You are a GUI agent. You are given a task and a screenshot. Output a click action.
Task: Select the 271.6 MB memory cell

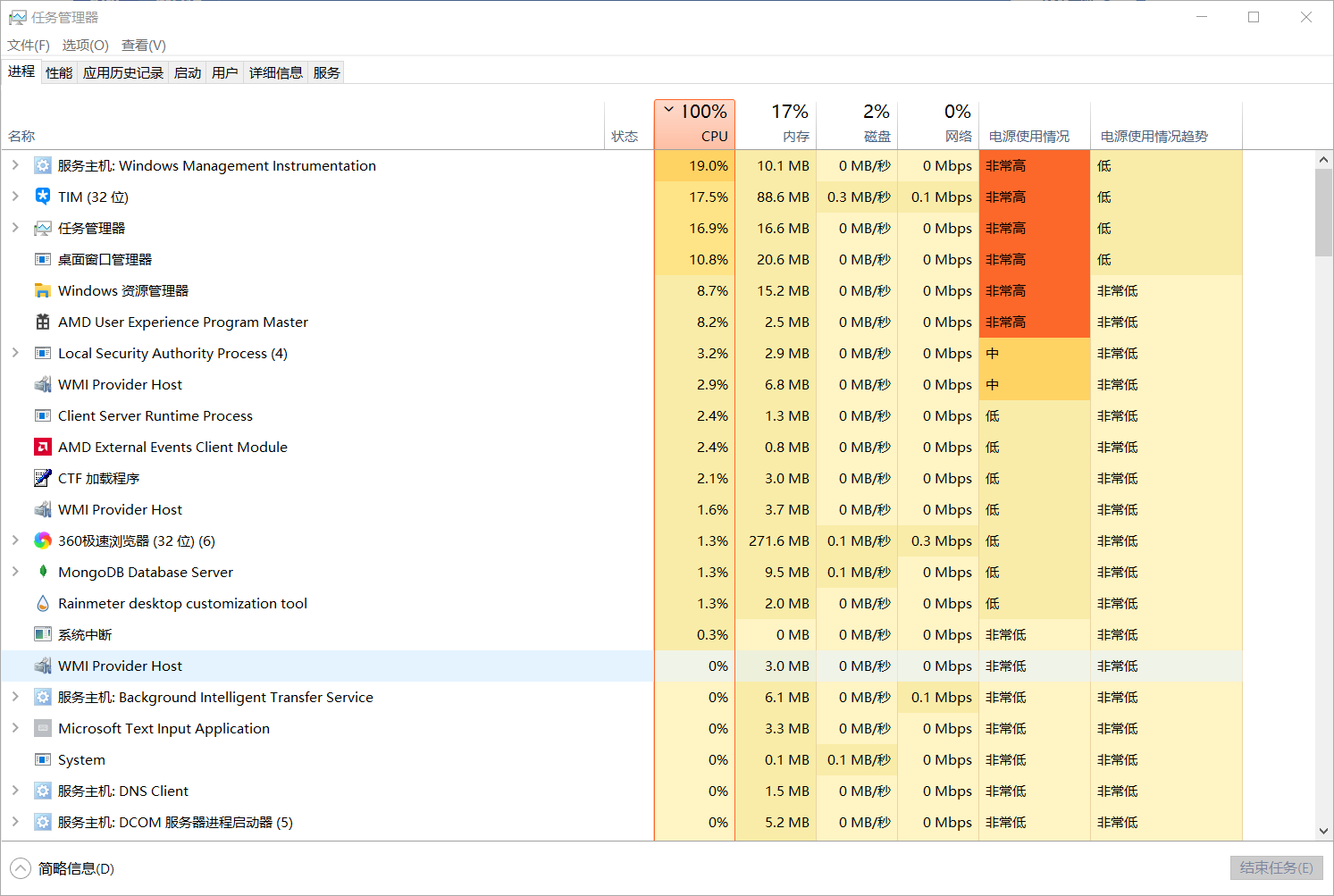776,540
